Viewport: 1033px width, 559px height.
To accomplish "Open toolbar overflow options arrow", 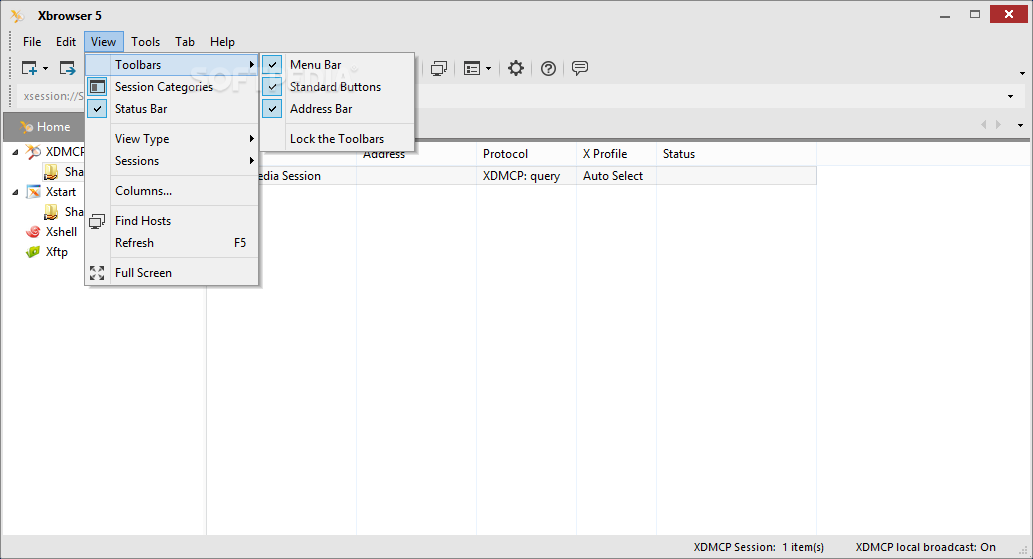I will 1022,73.
